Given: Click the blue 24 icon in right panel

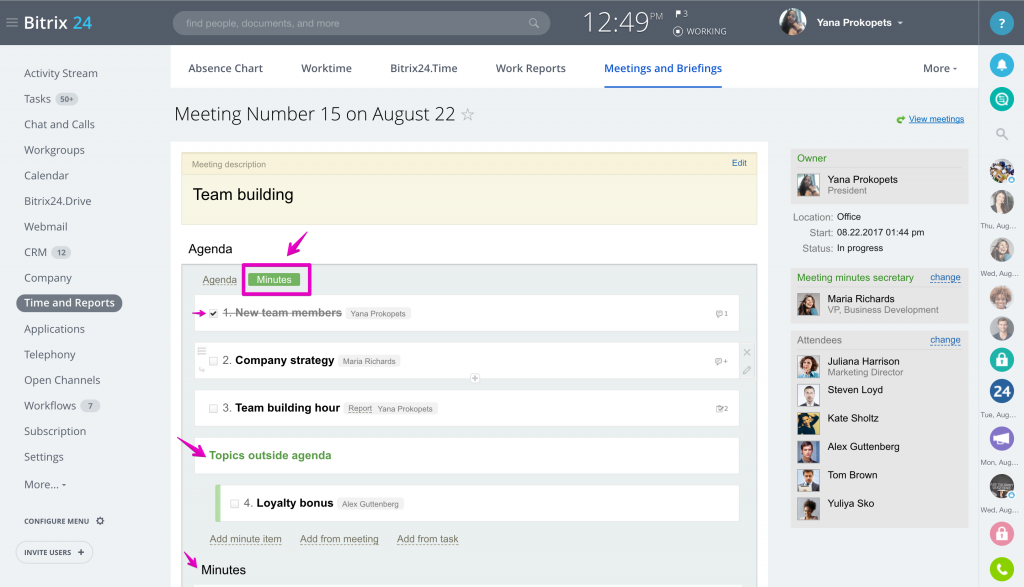Looking at the screenshot, I should 1001,391.
